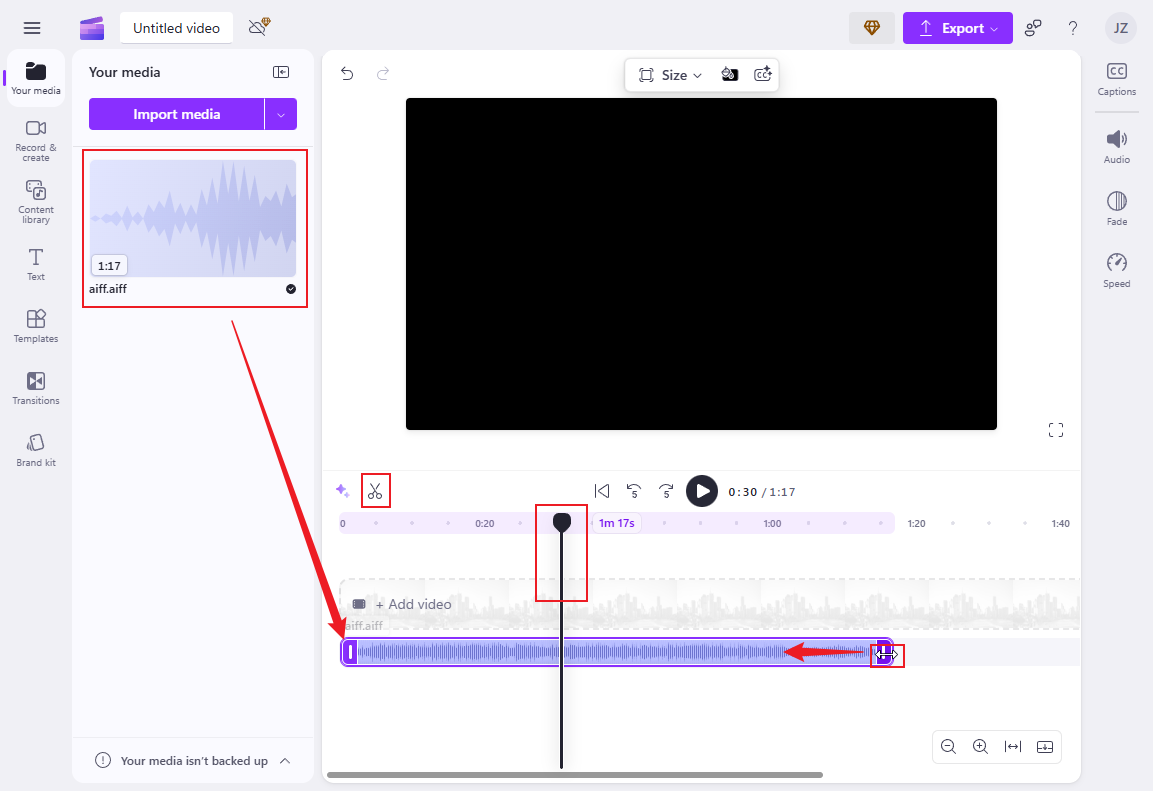Click the 0:30 current time display

tap(743, 493)
